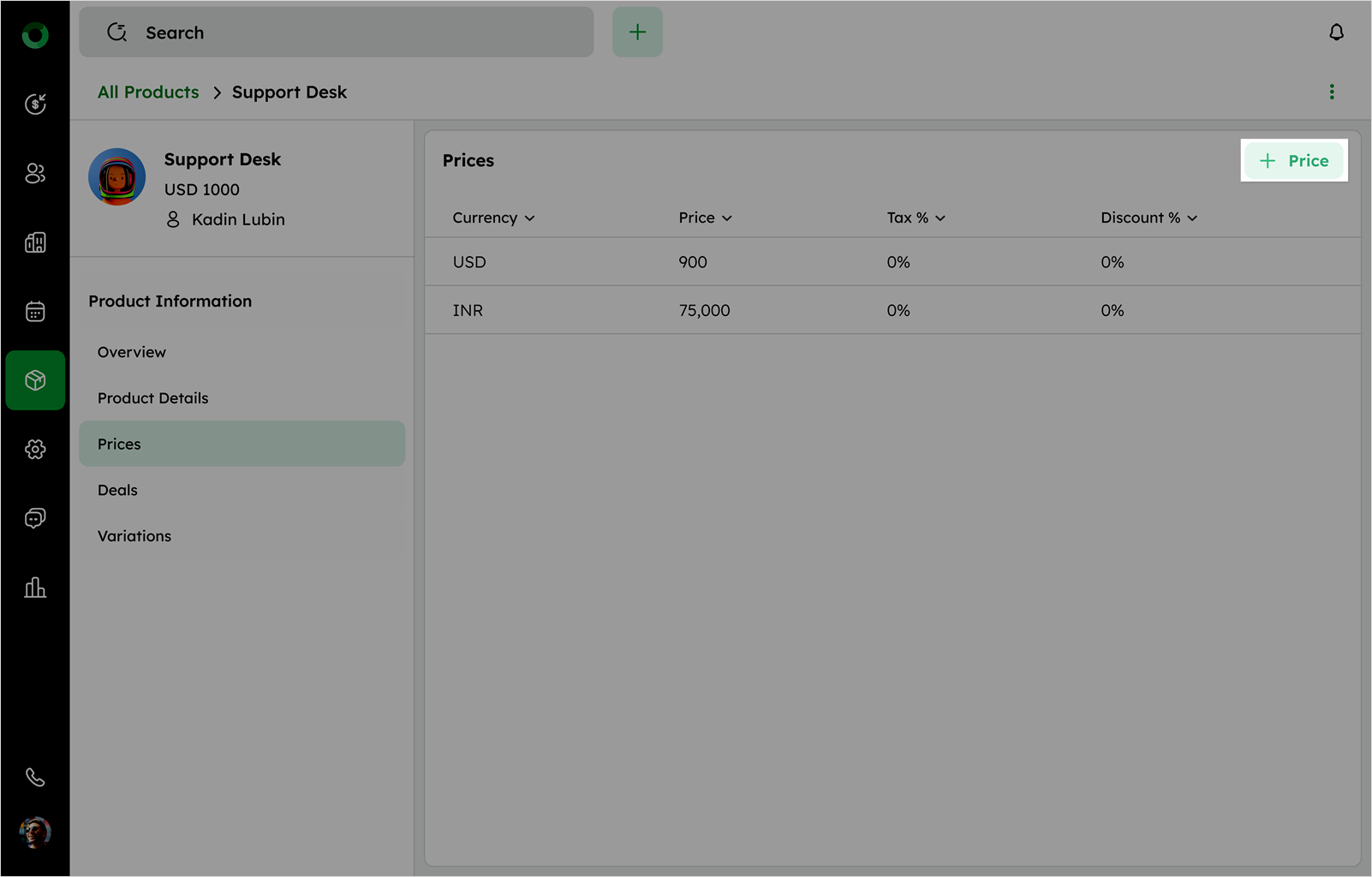Screen dimensions: 1372x877
Task: Open the calendar icon in sidebar
Action: click(35, 312)
